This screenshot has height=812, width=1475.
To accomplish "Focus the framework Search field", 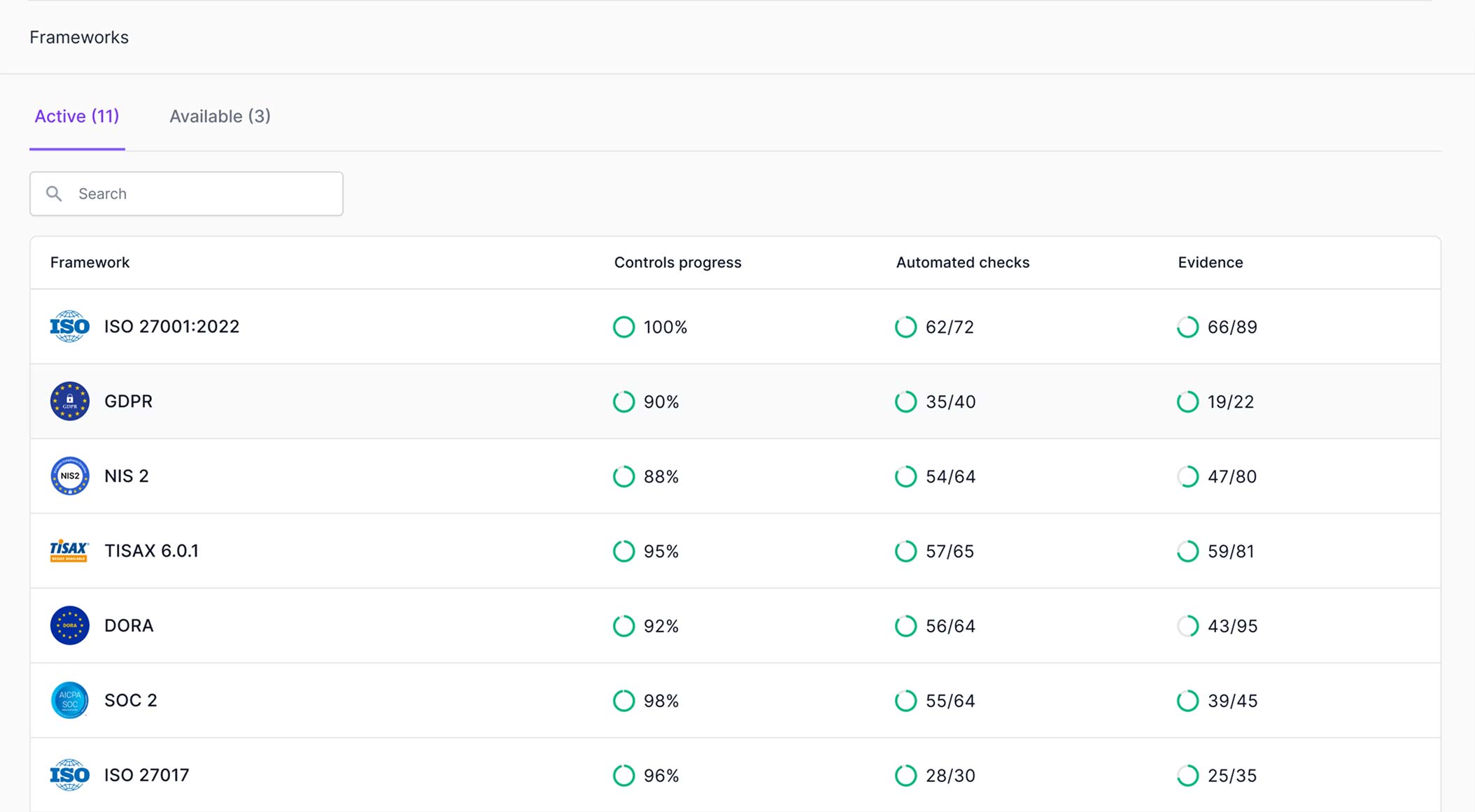I will point(186,194).
